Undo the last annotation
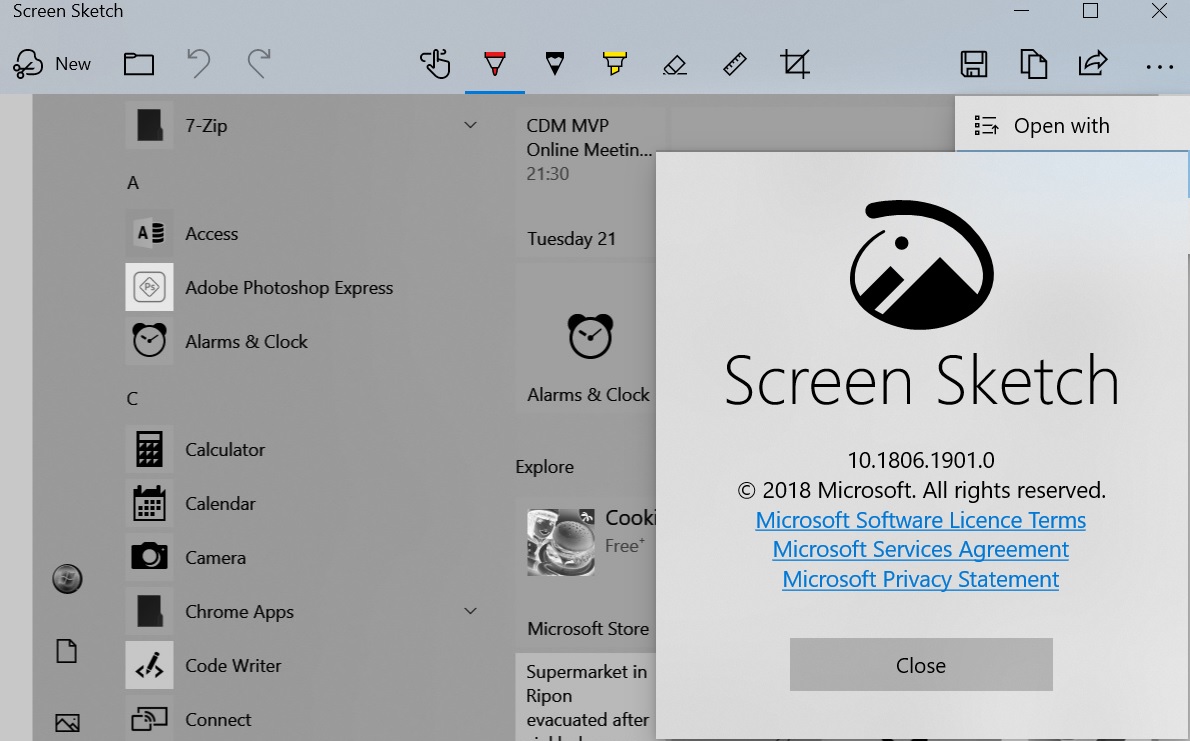The height and width of the screenshot is (741, 1190). [198, 63]
